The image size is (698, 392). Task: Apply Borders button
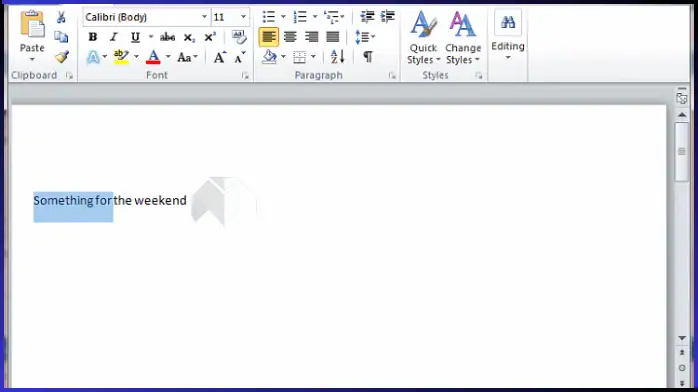[x=300, y=57]
